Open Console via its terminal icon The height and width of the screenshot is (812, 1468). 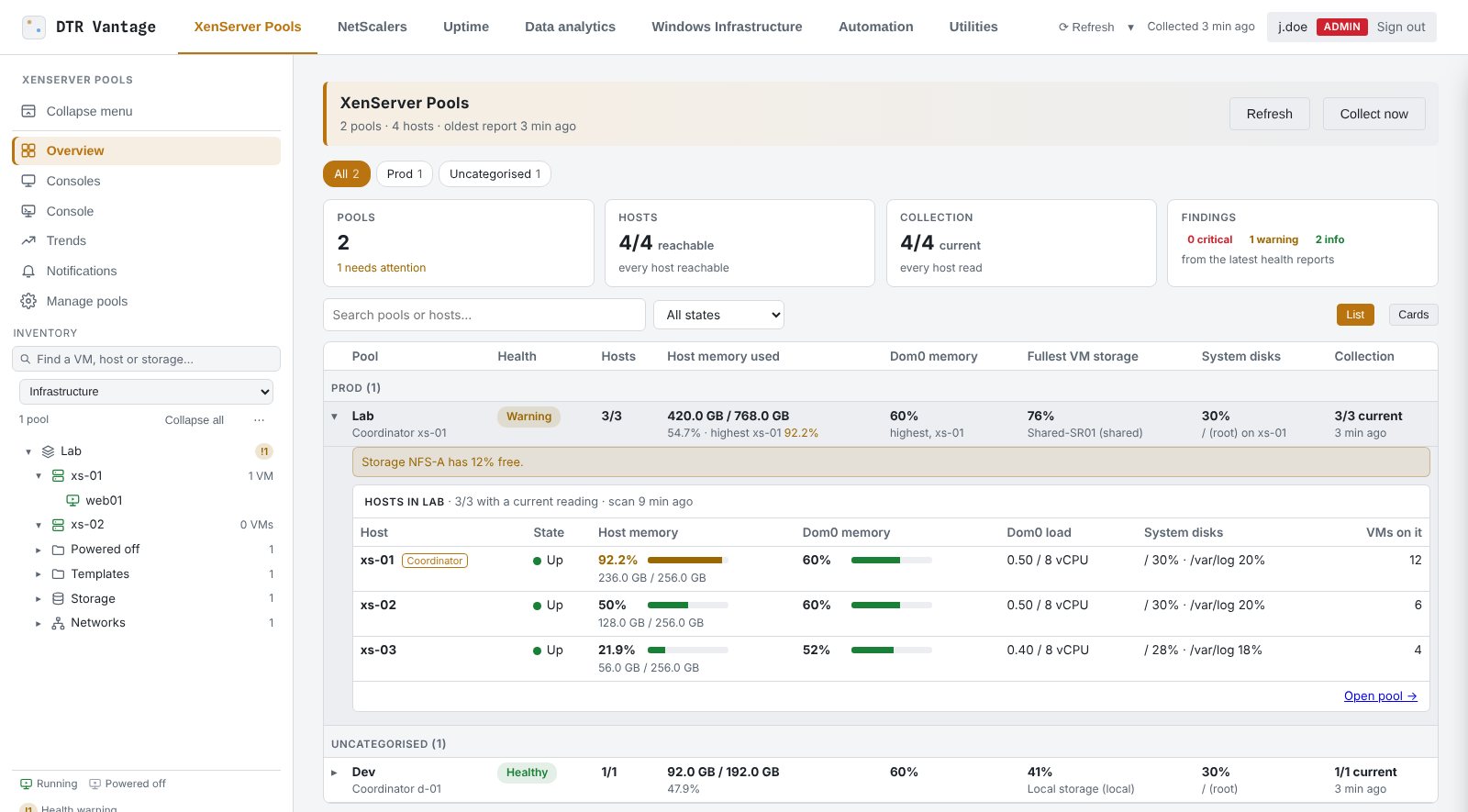(28, 211)
